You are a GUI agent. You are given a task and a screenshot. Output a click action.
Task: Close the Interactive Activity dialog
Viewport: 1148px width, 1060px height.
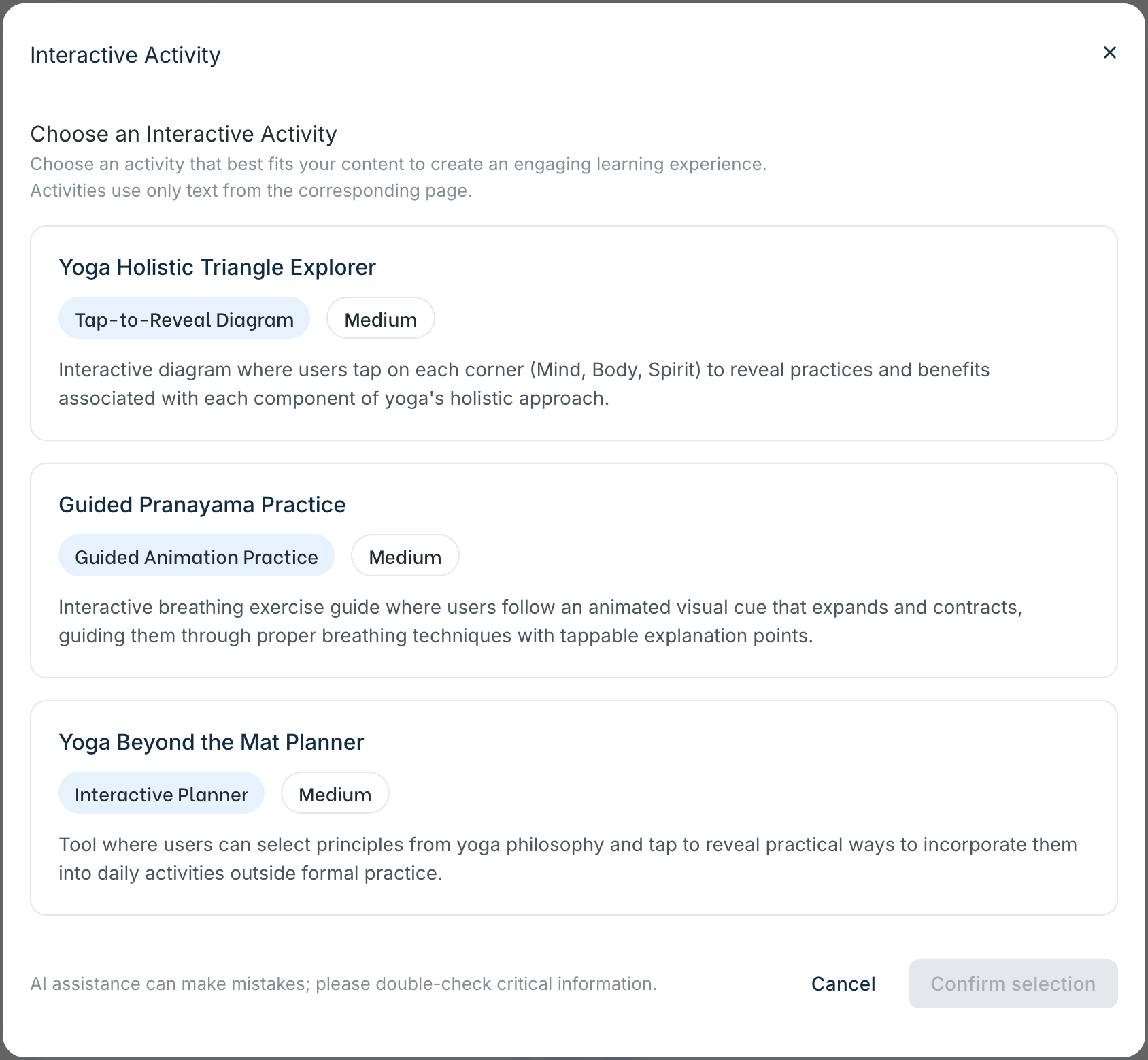tap(1109, 53)
